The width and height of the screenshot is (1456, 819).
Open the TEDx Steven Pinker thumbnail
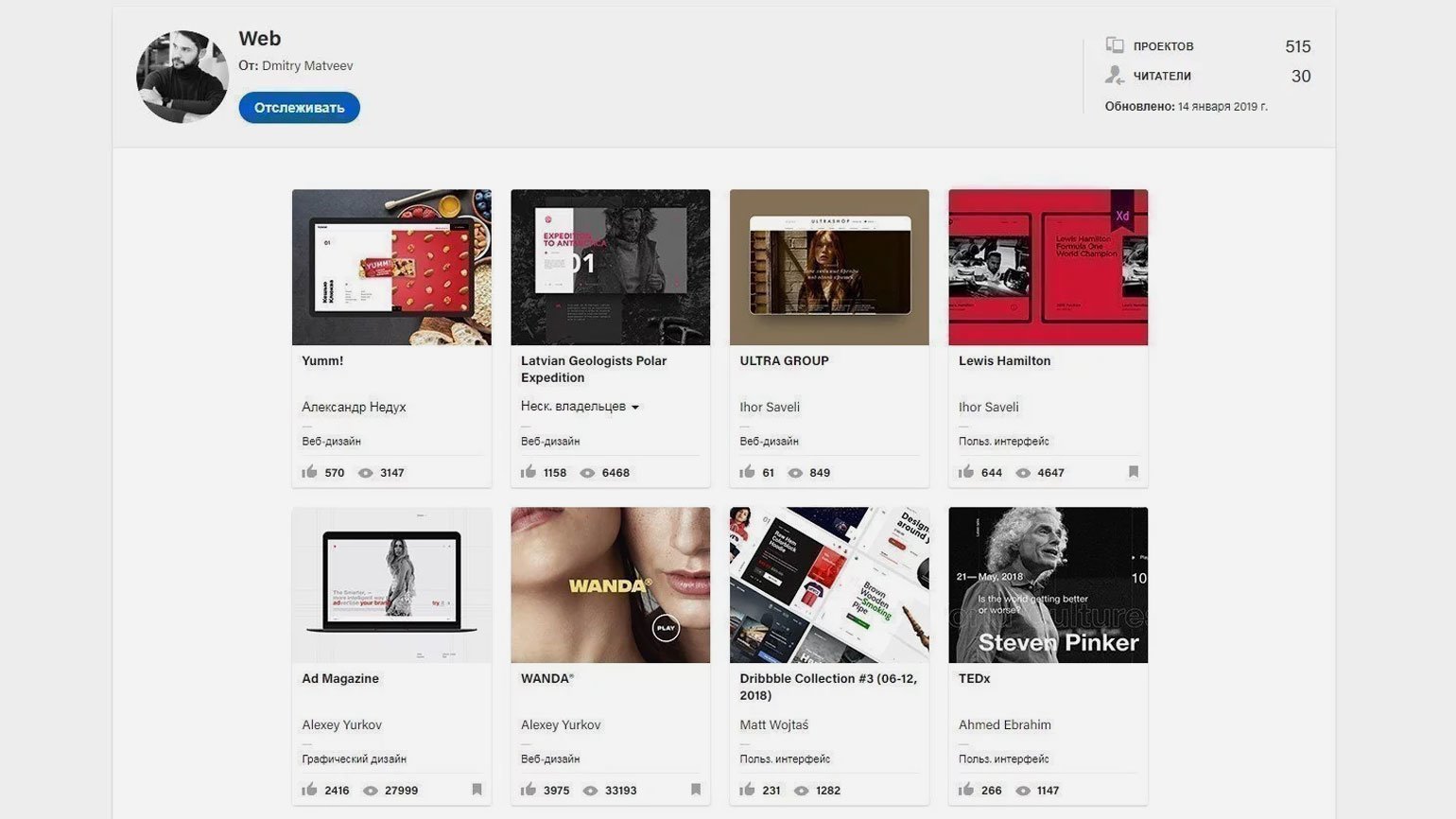1048,584
